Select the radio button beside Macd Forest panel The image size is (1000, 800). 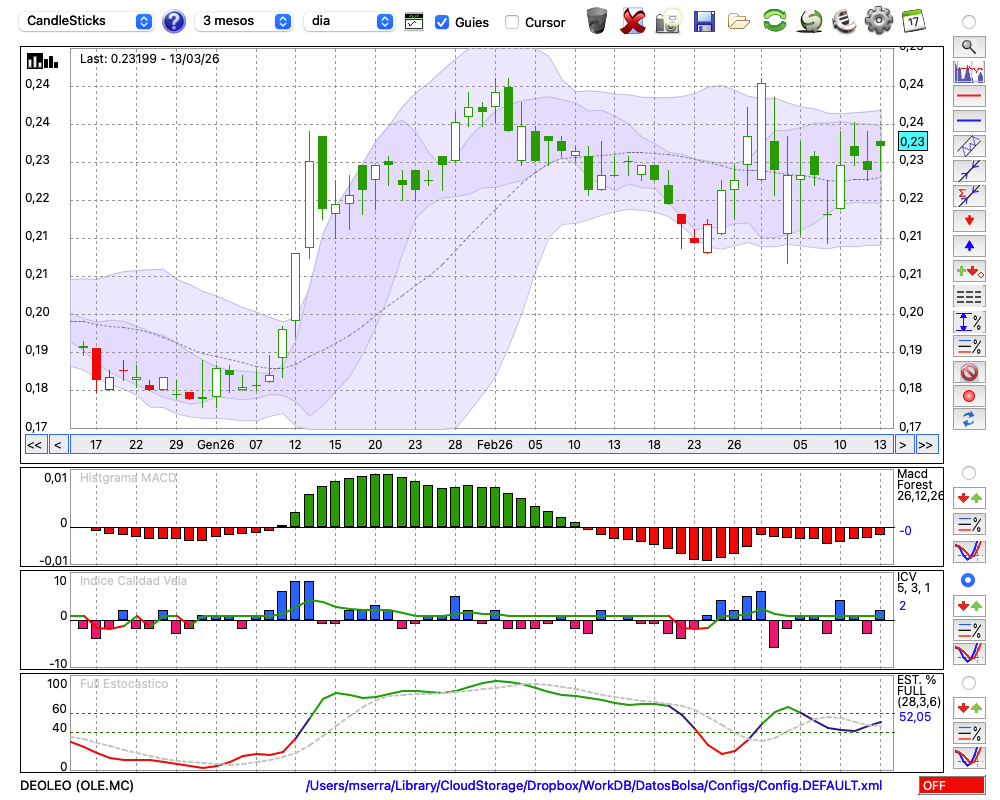click(x=968, y=472)
